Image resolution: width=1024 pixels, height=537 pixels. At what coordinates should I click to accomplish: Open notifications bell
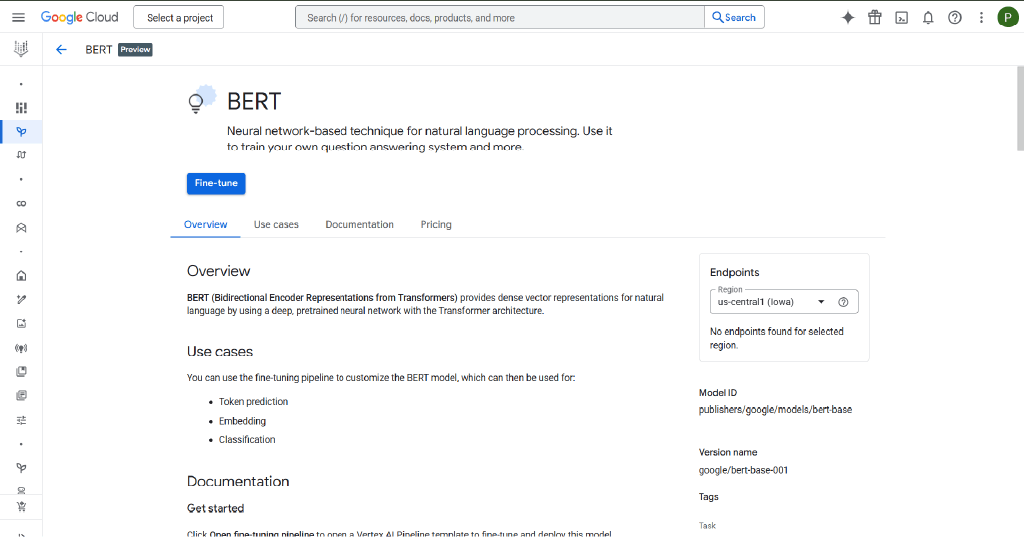click(x=928, y=18)
